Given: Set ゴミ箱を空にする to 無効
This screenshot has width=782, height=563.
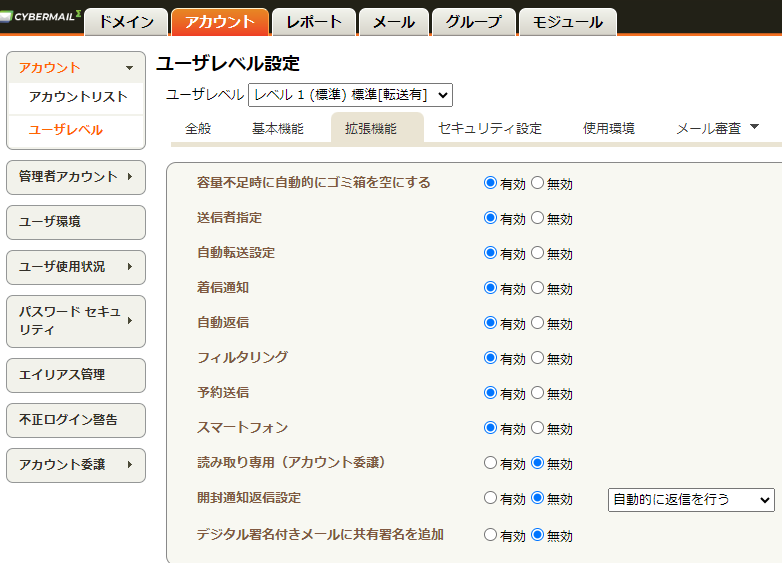Looking at the screenshot, I should [537, 183].
